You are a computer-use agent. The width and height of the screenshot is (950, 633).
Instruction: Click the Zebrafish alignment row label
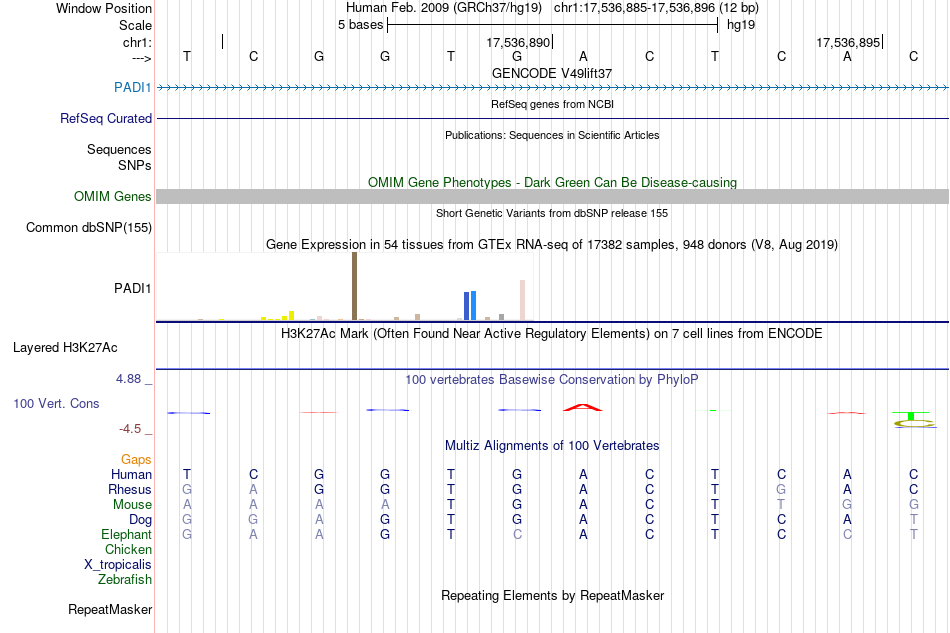(x=124, y=580)
